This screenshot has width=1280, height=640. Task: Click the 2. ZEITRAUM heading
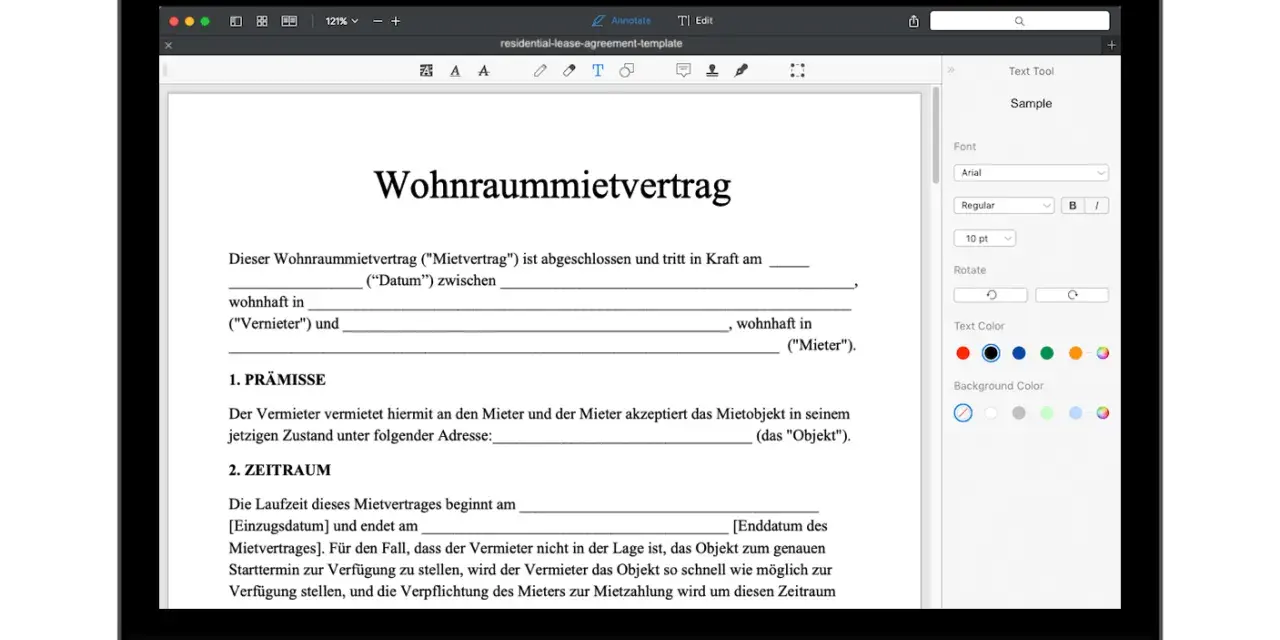click(x=280, y=470)
